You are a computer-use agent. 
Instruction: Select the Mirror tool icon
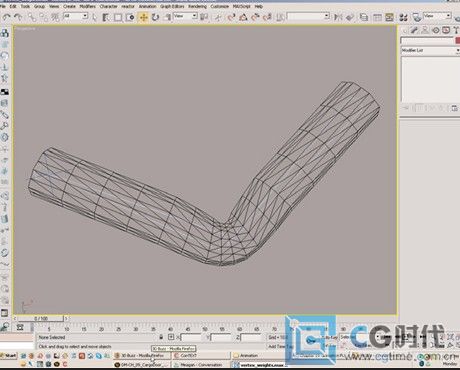tap(338, 17)
